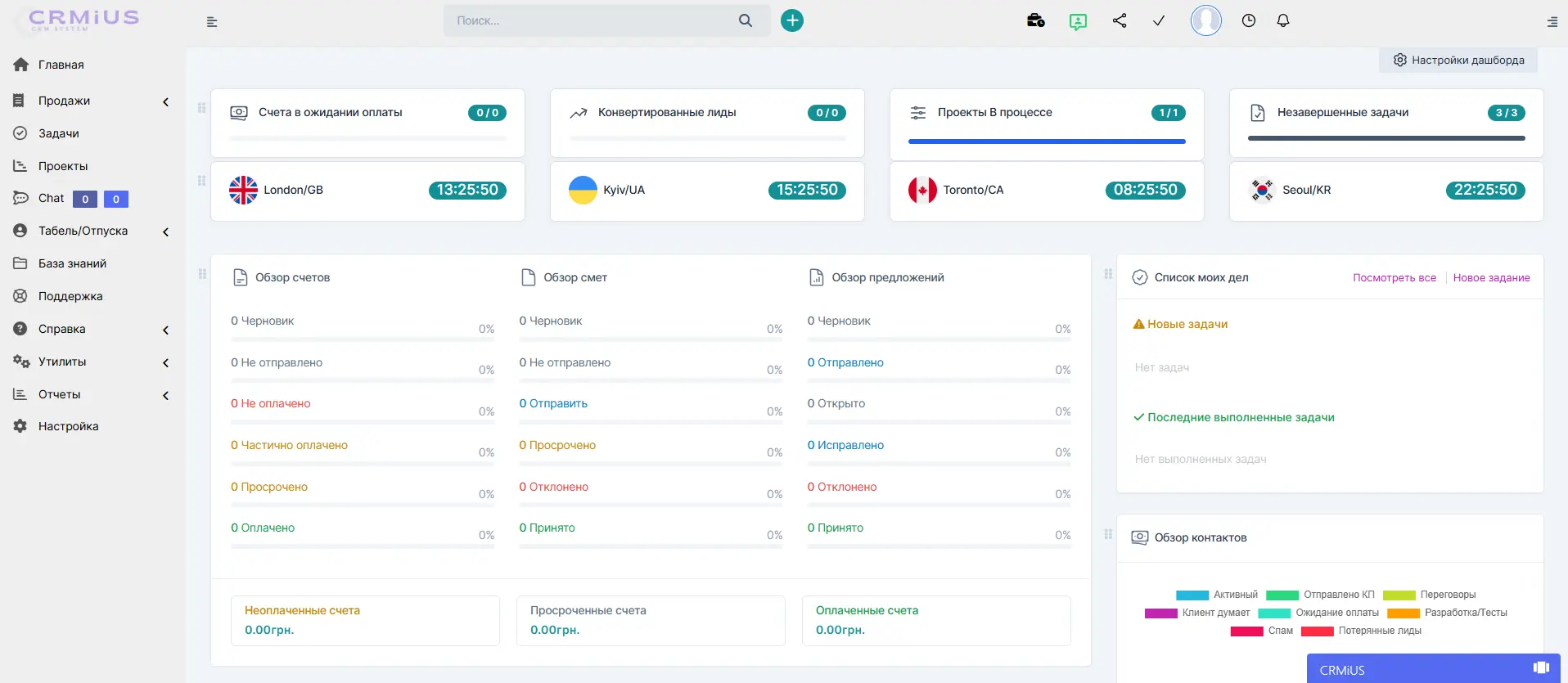This screenshot has height=683, width=1568.
Task: Click the Обзор контактов card icon
Action: pyautogui.click(x=1139, y=537)
